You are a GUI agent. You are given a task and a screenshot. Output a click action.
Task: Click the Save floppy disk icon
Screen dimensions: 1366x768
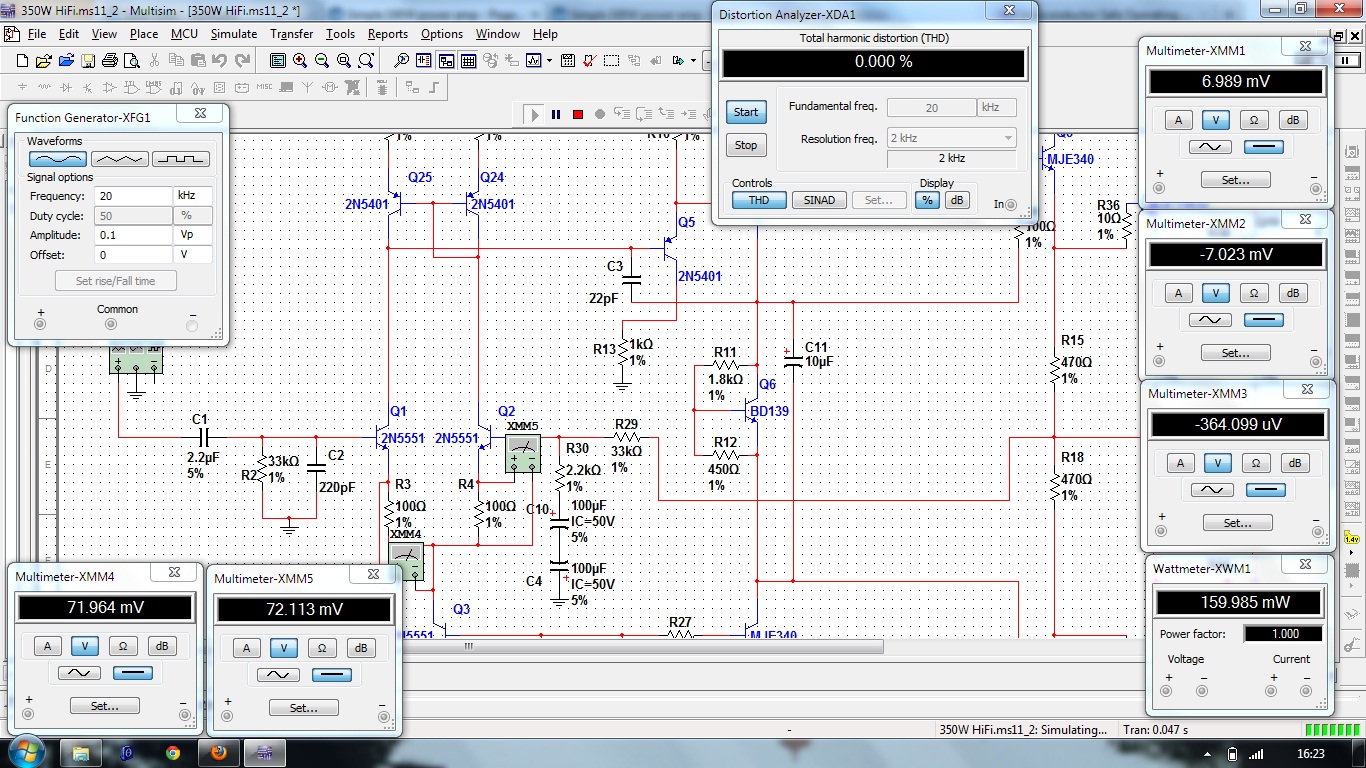click(88, 61)
